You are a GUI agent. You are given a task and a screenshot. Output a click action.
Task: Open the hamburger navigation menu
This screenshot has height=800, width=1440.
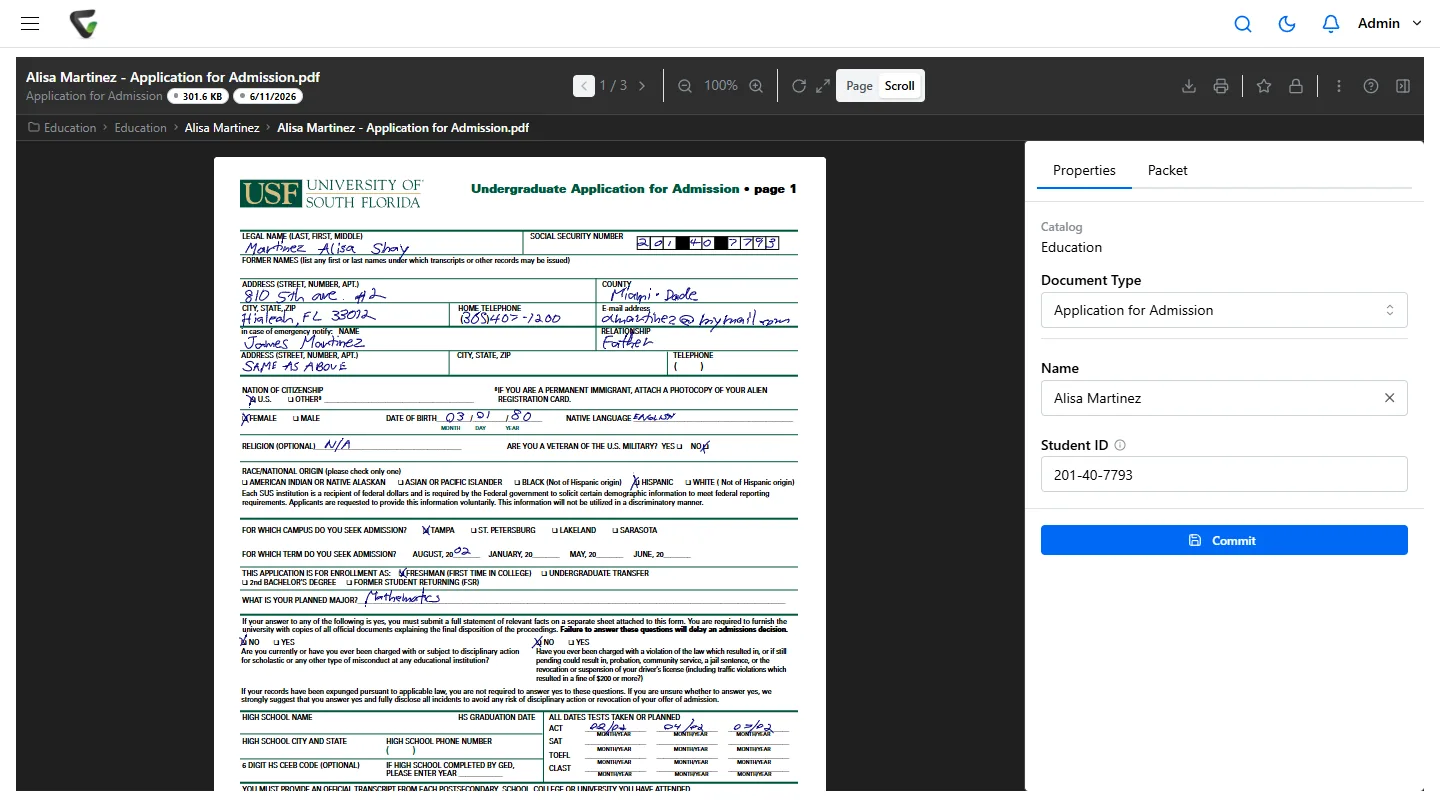[30, 23]
